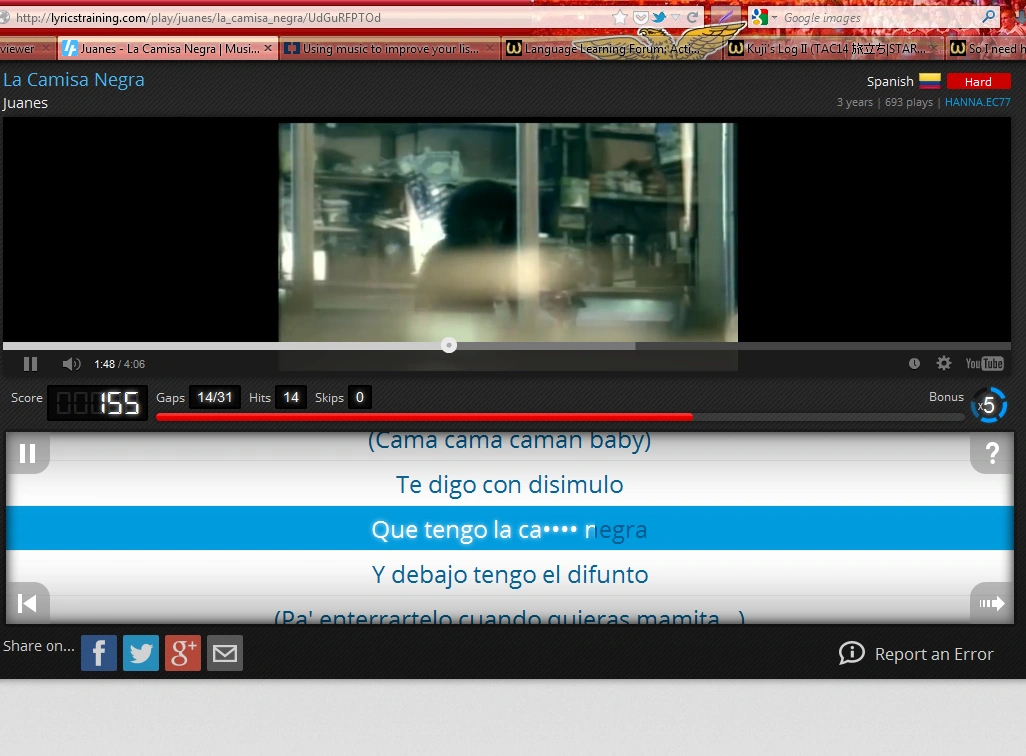
Task: Share on Twitter
Action: (141, 653)
